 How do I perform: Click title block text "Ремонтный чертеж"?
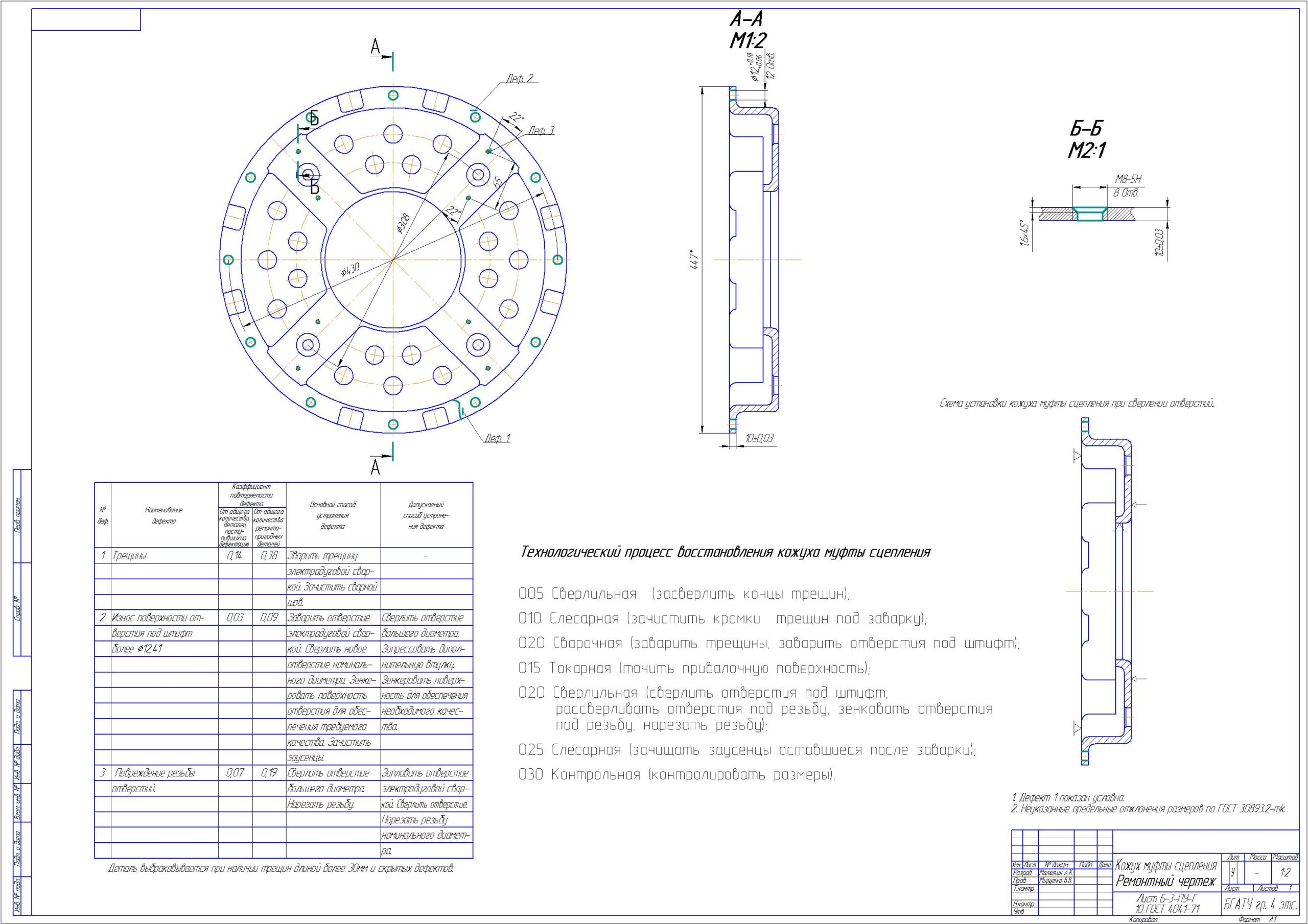1165,881
